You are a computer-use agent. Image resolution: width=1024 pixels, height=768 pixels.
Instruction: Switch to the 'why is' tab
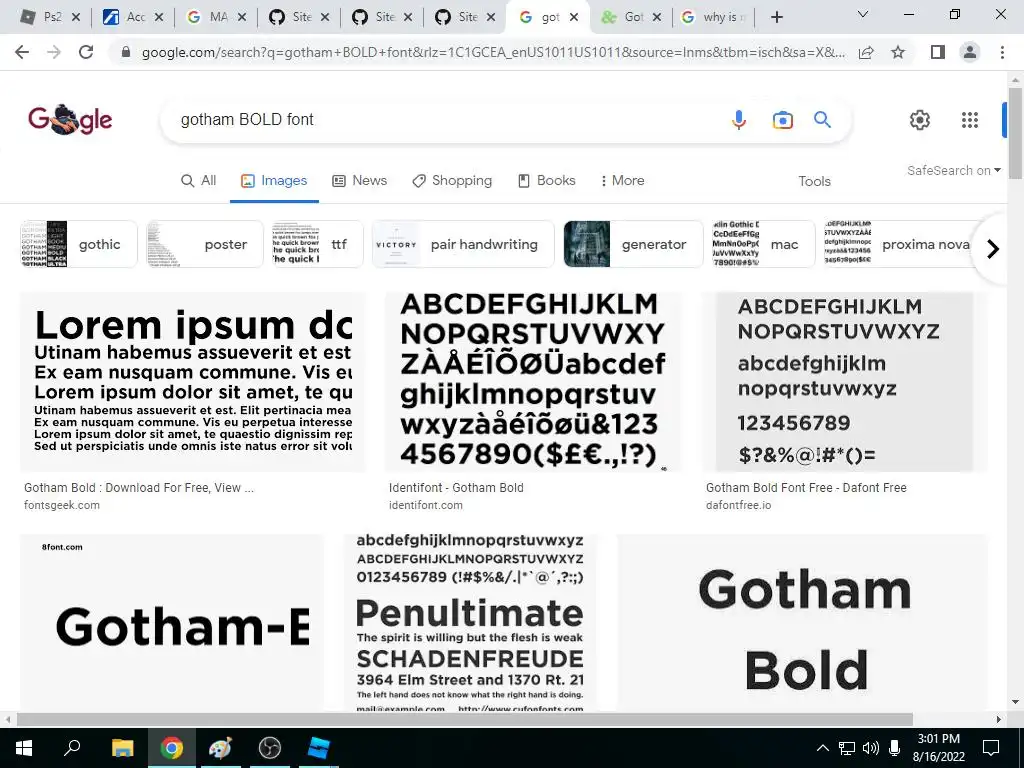tap(713, 17)
